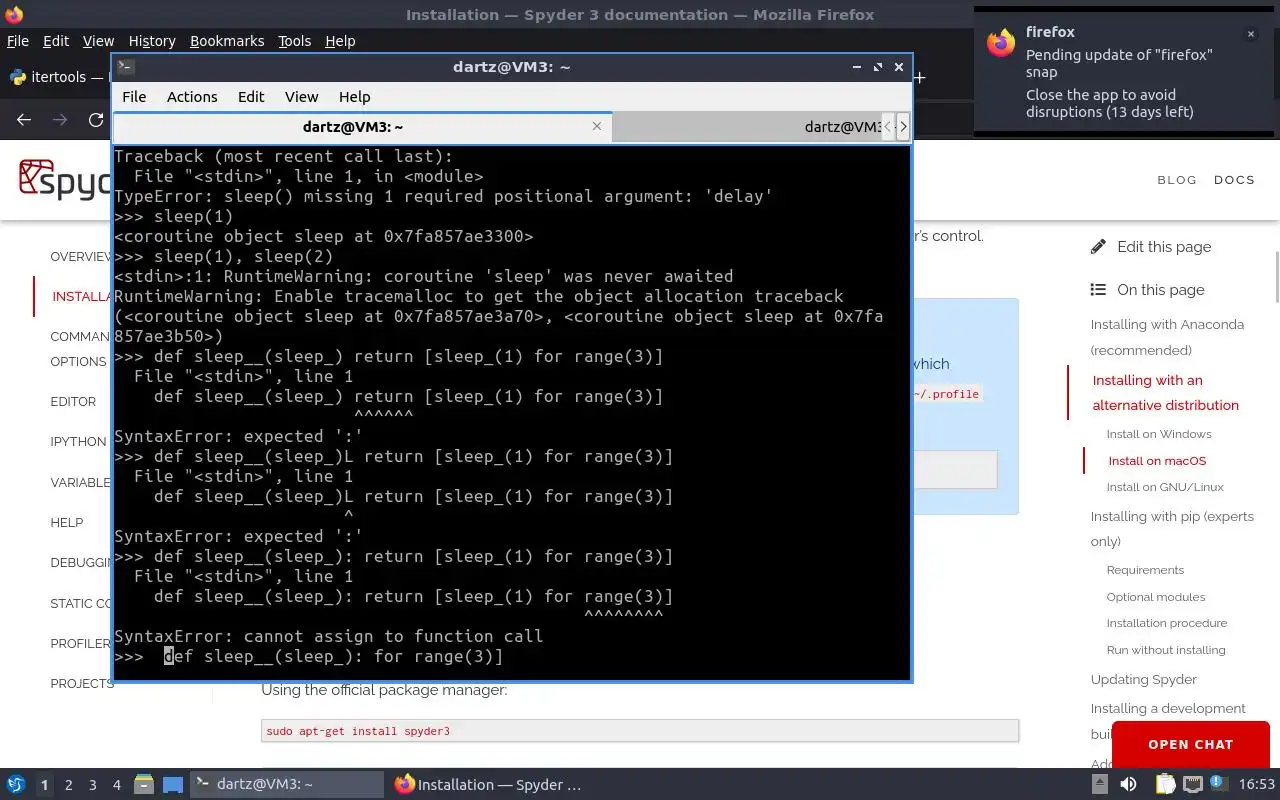The image size is (1280, 800).
Task: Open the DOCS link in Spyder header
Action: (1234, 180)
